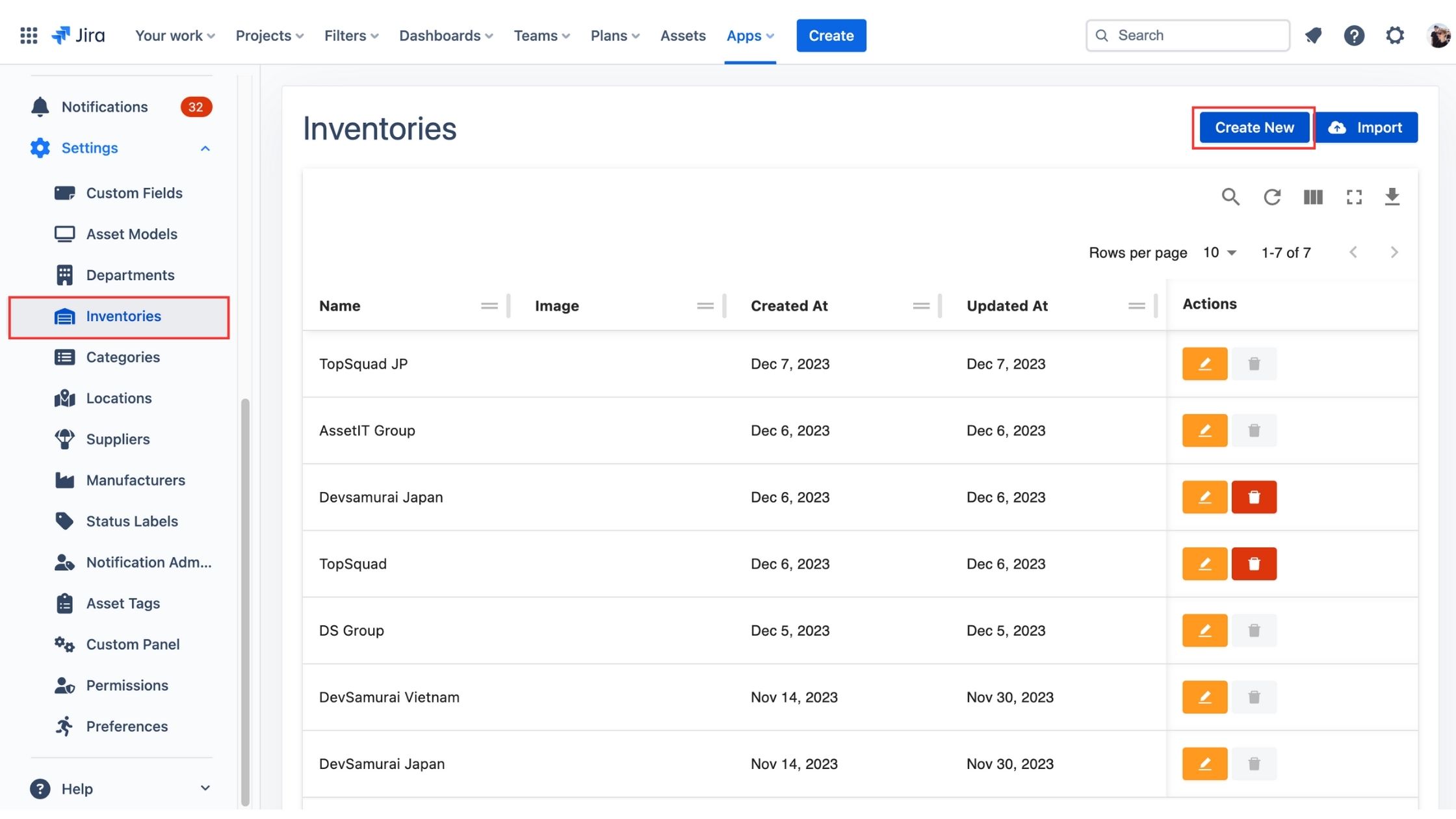
Task: Open the view columns icon
Action: [1312, 197]
